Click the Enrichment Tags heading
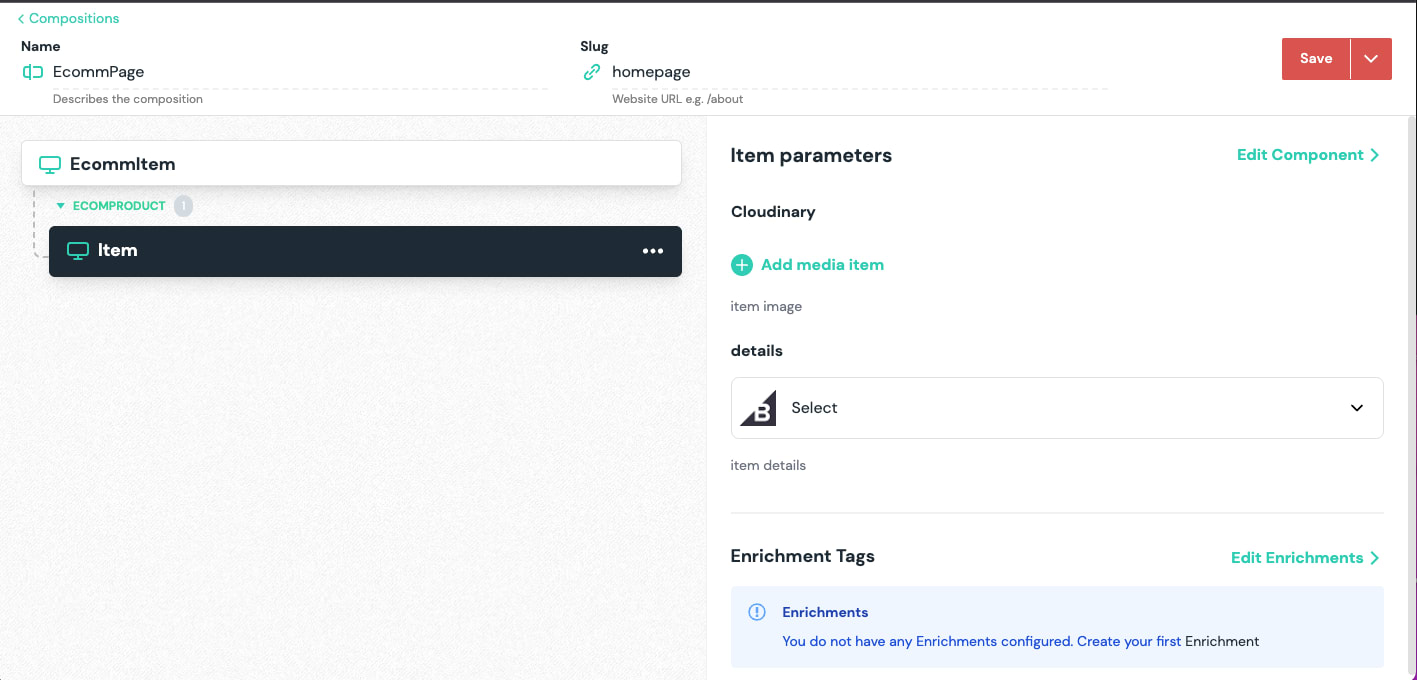1417x680 pixels. (802, 556)
